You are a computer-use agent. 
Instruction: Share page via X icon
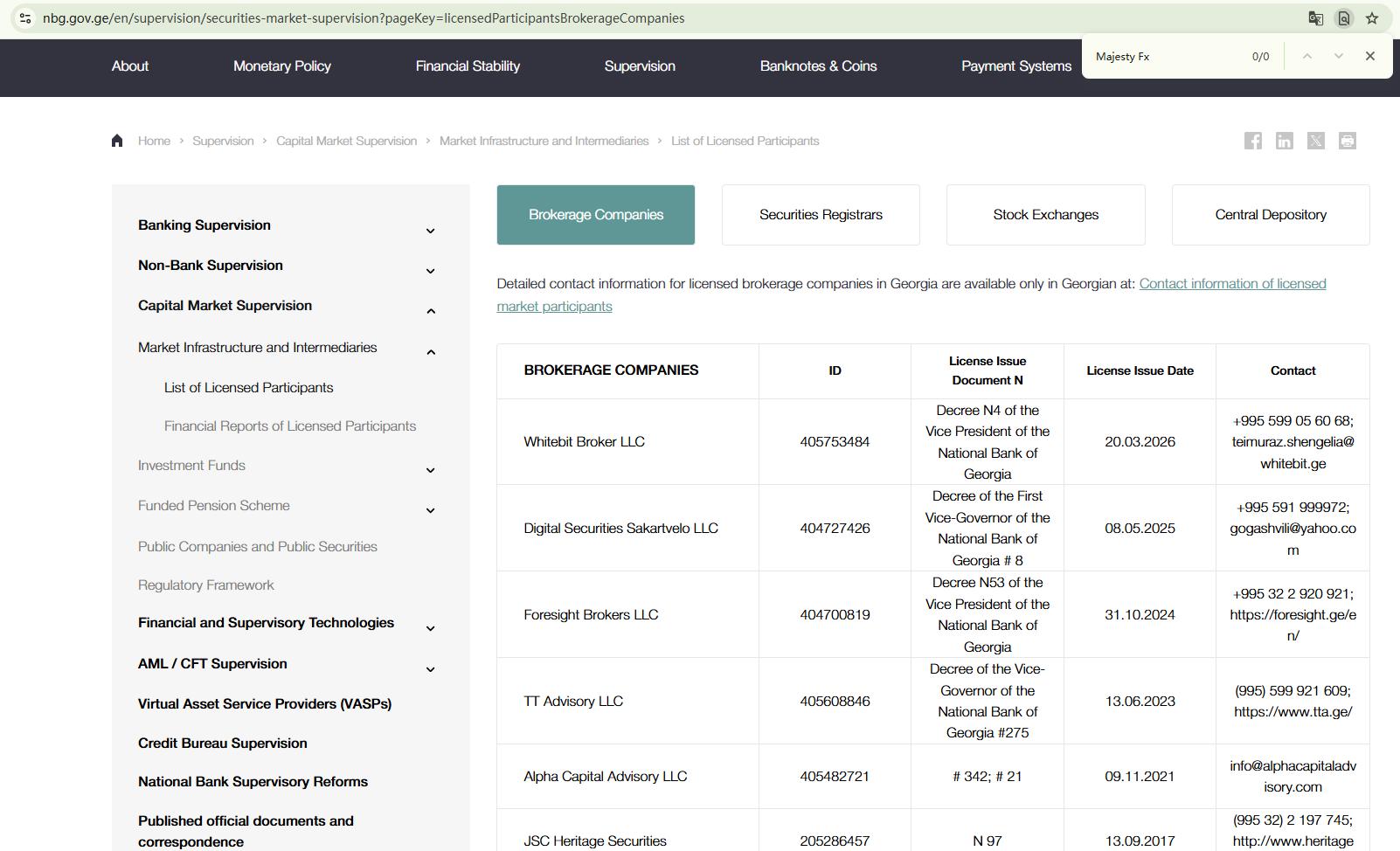(1315, 141)
